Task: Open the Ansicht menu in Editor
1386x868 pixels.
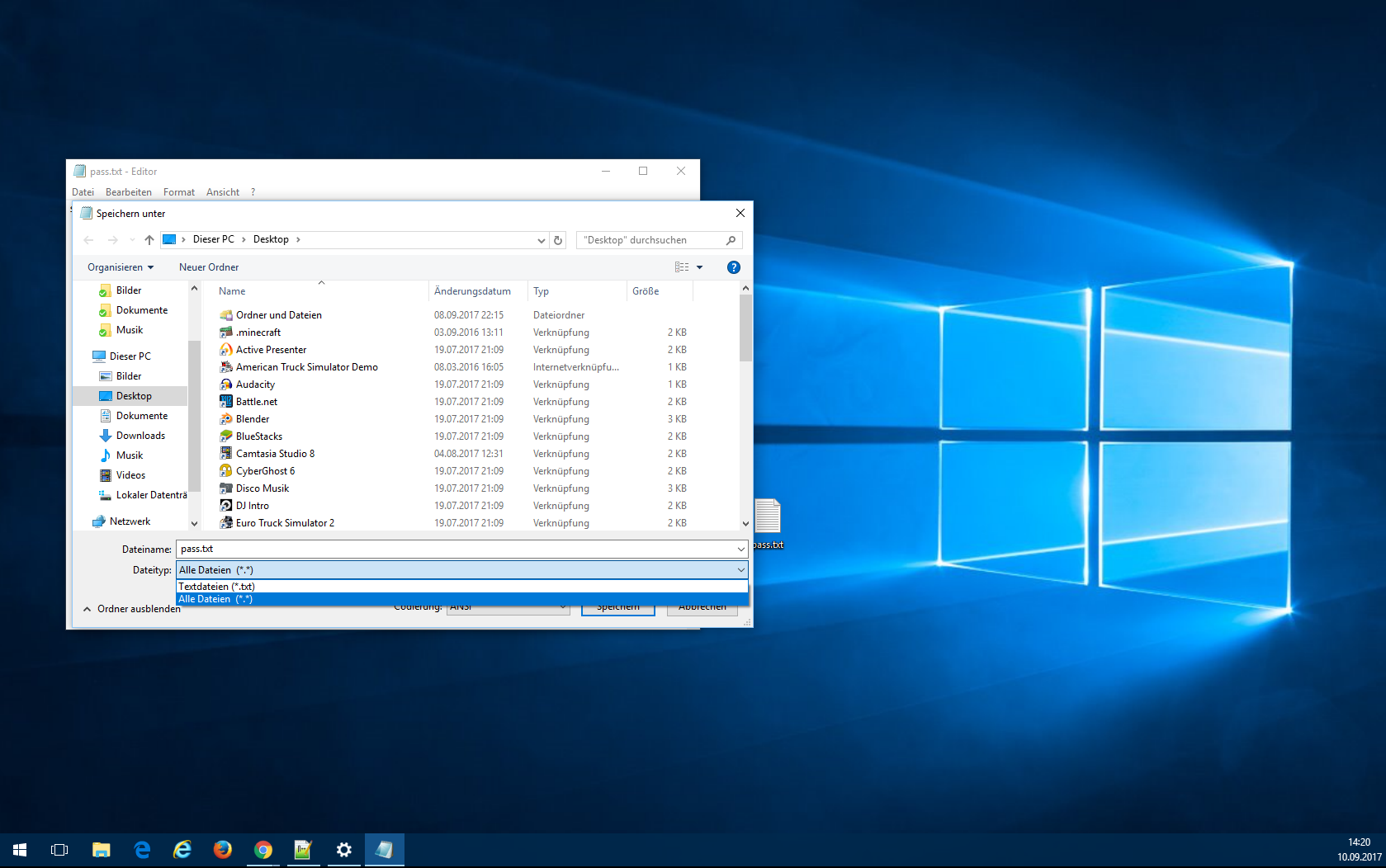Action: point(223,192)
